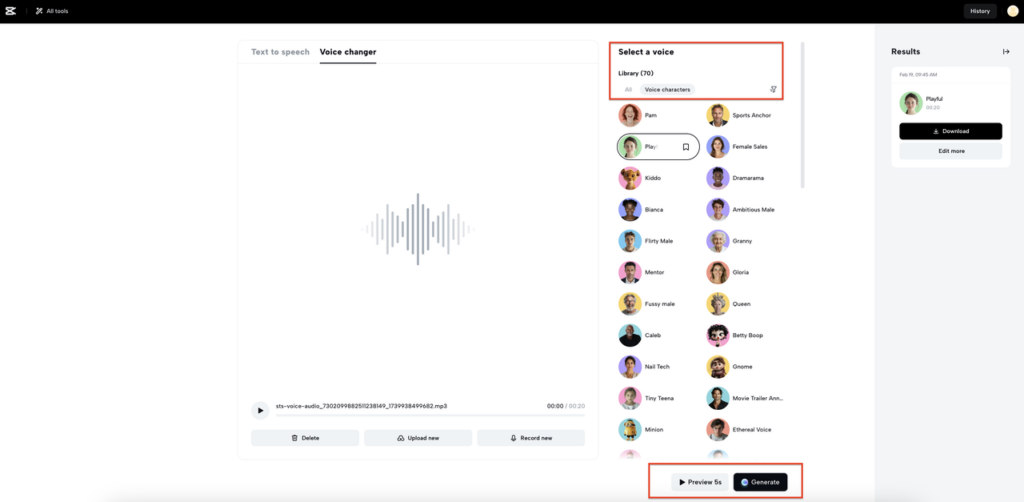1024x502 pixels.
Task: Select the Kiddo voice avatar
Action: (630, 178)
